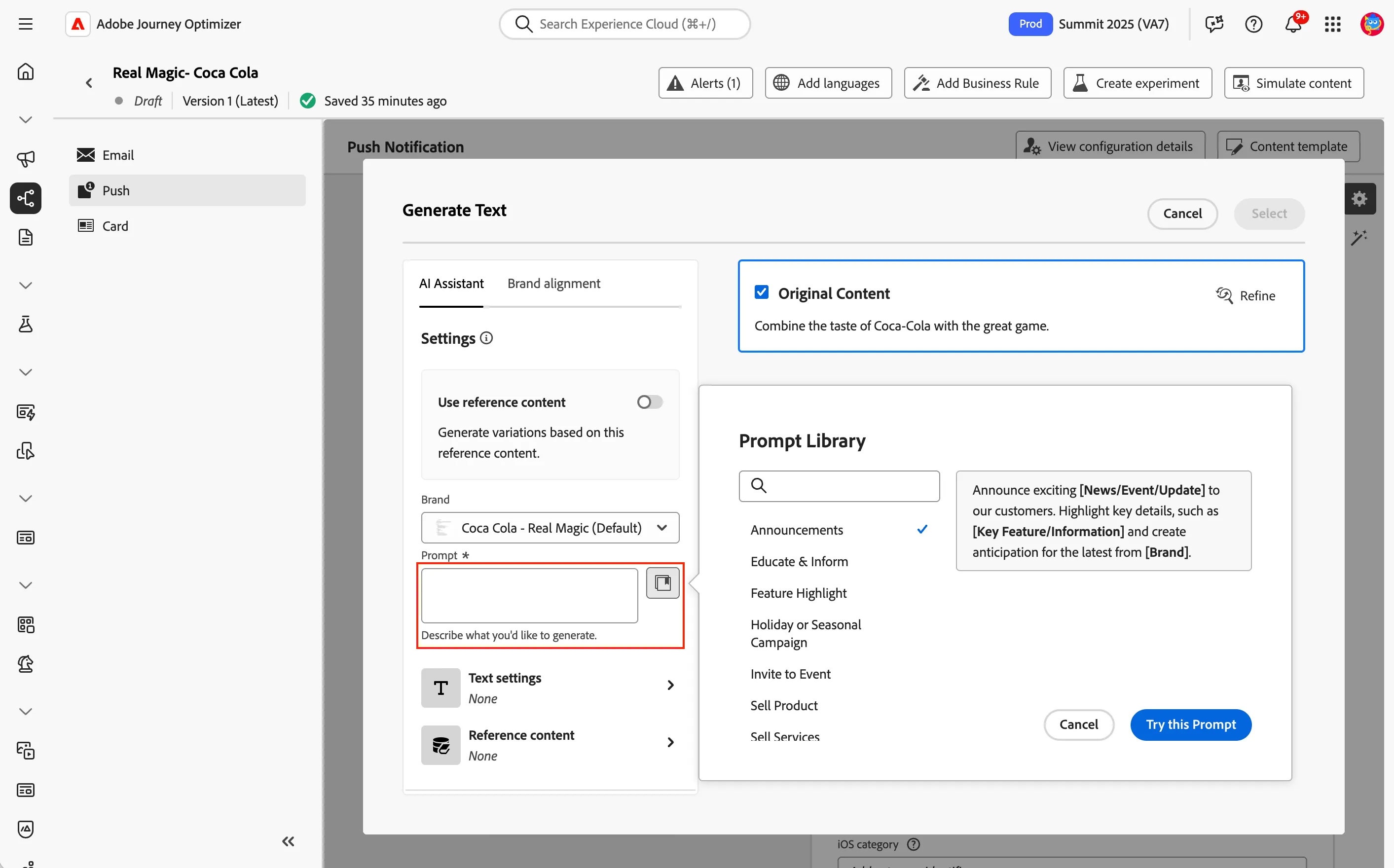The height and width of the screenshot is (868, 1394).
Task: Click Simulate content button
Action: [1293, 83]
